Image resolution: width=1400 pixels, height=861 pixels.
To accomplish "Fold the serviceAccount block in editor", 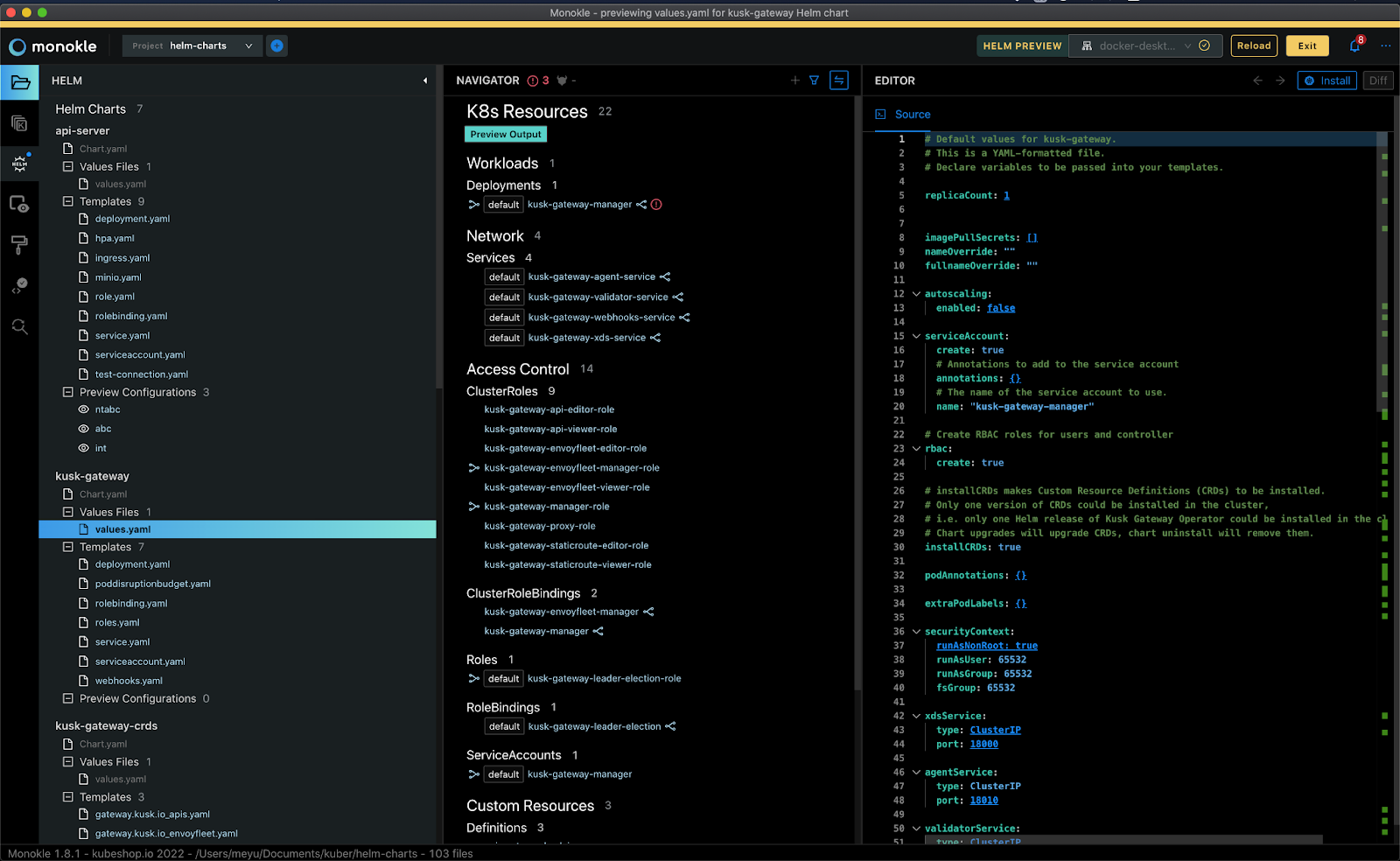I will pos(916,336).
